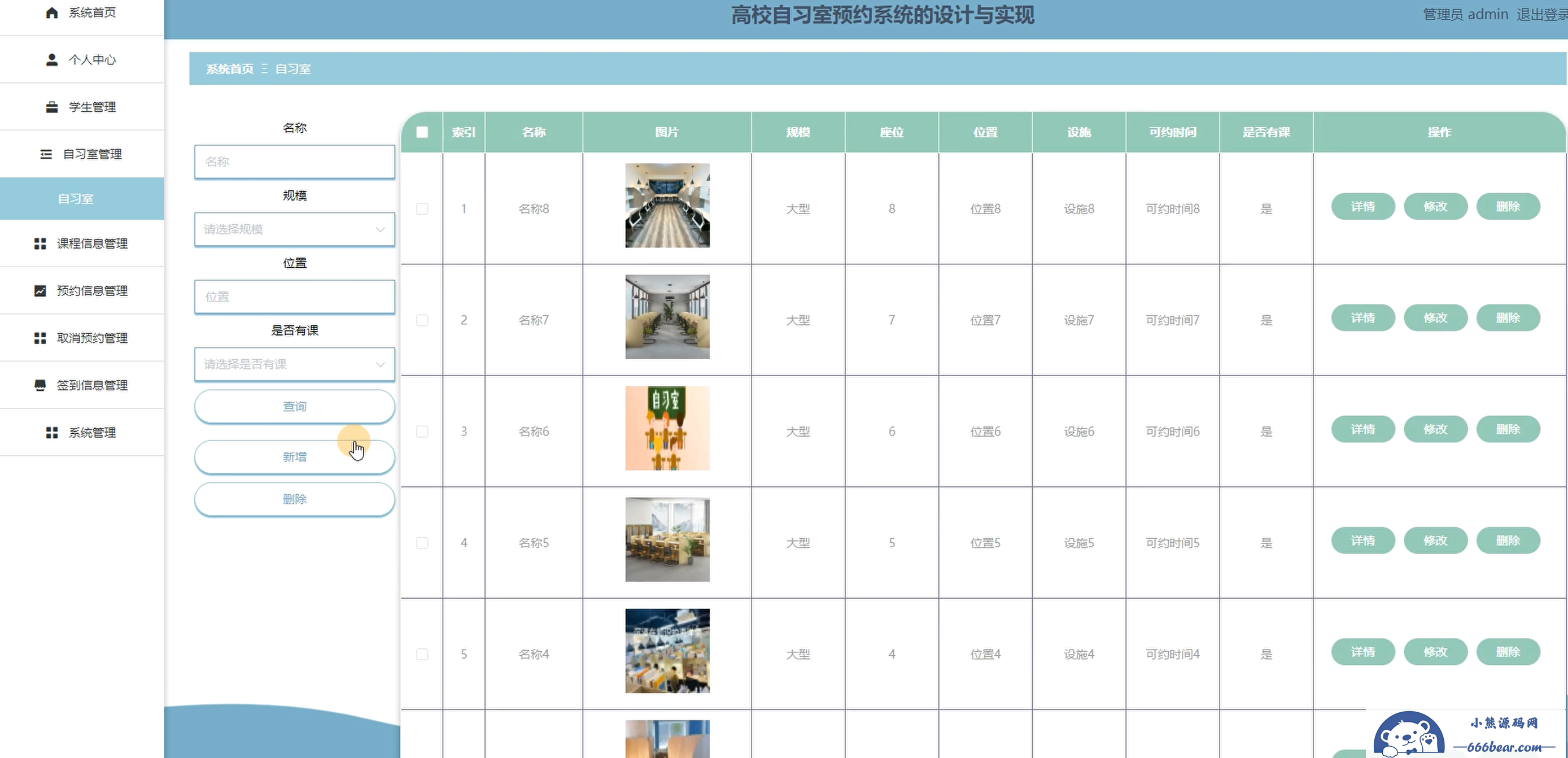1568x758 pixels.
Task: Click 删除 for 名称4 row
Action: pos(1508,652)
